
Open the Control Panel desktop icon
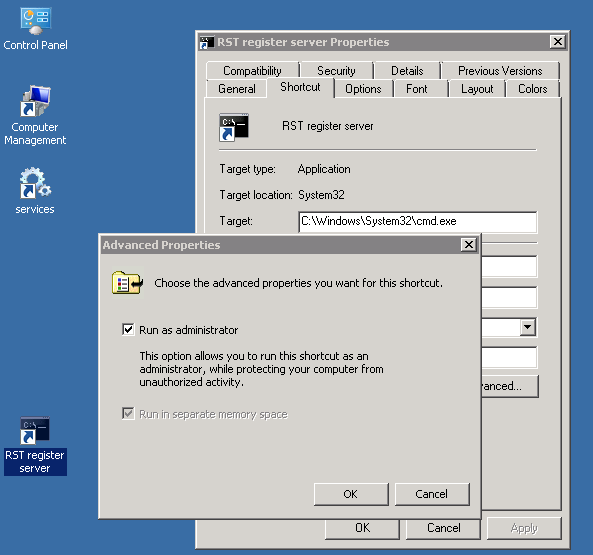(36, 29)
